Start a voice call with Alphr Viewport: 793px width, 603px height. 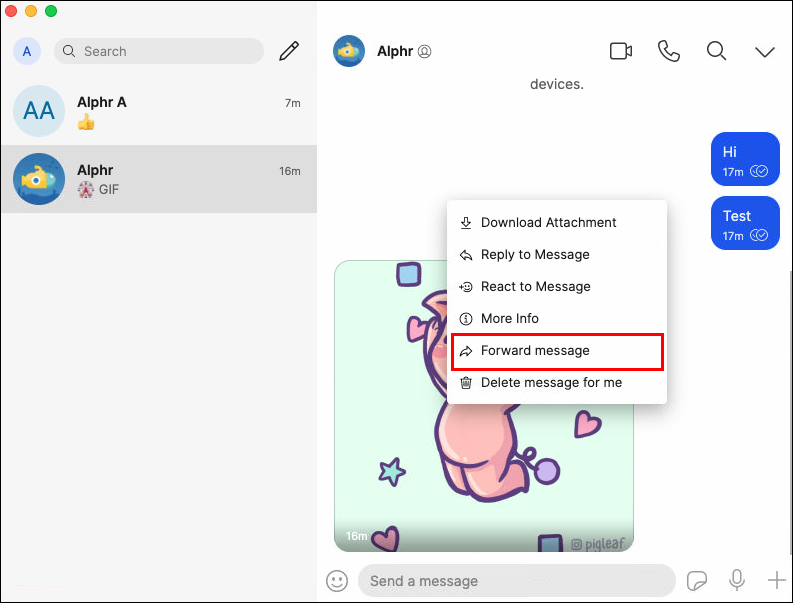pyautogui.click(x=668, y=51)
